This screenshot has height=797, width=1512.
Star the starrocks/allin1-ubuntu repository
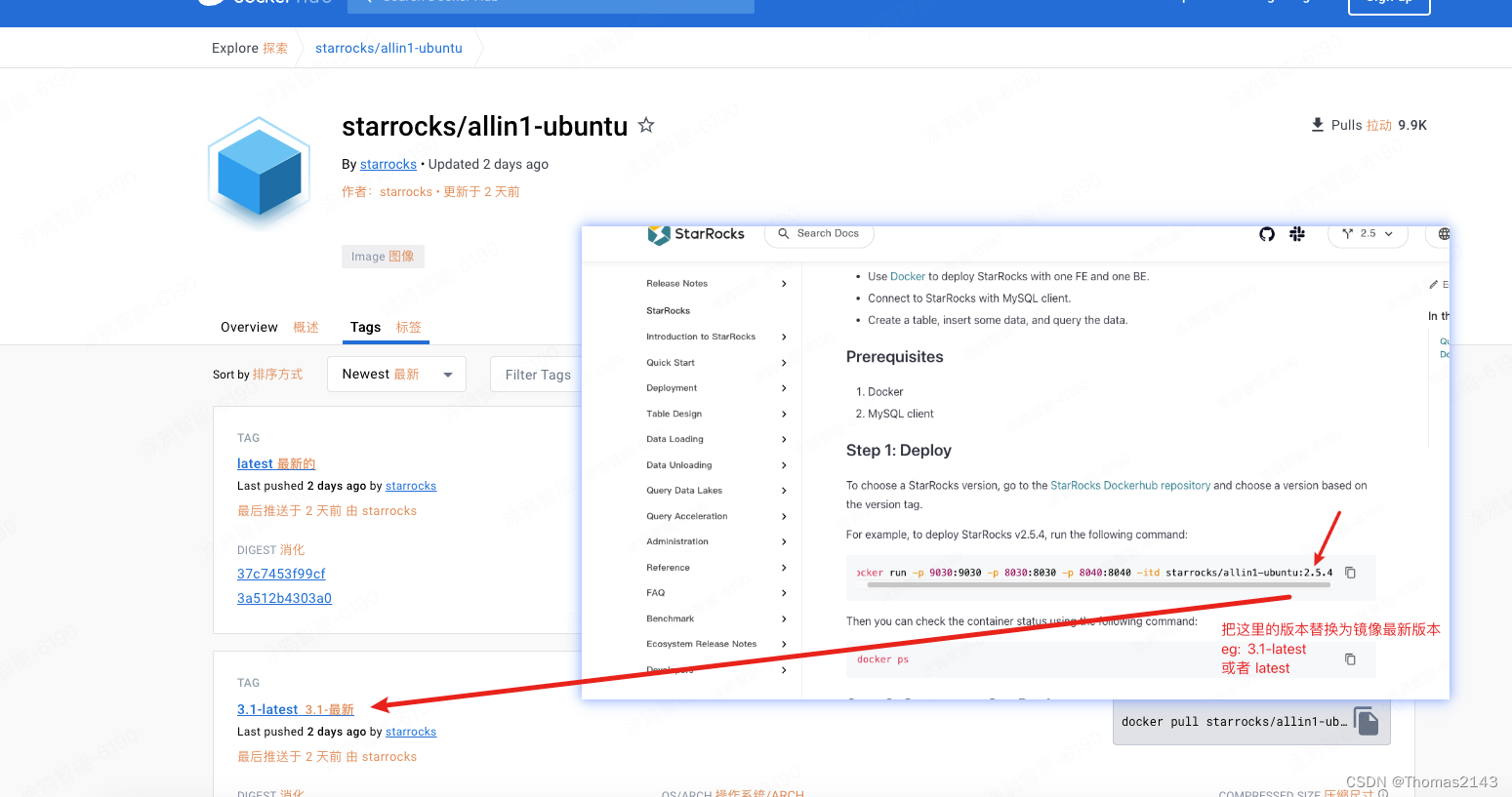(646, 125)
